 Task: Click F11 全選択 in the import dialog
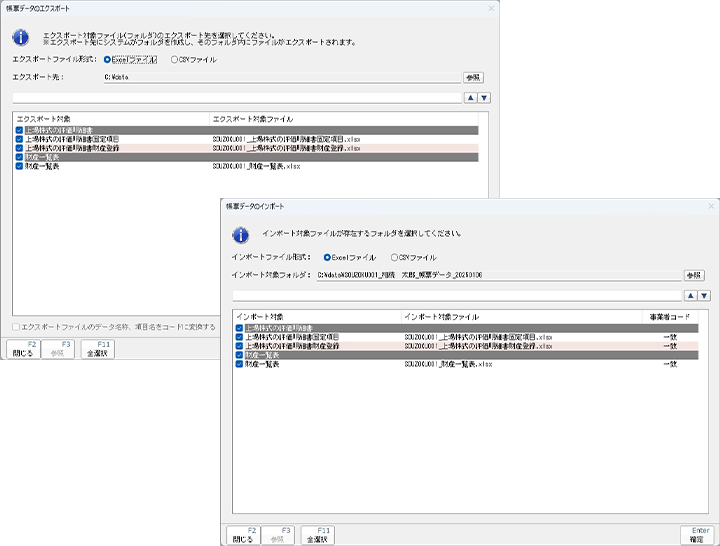317,535
